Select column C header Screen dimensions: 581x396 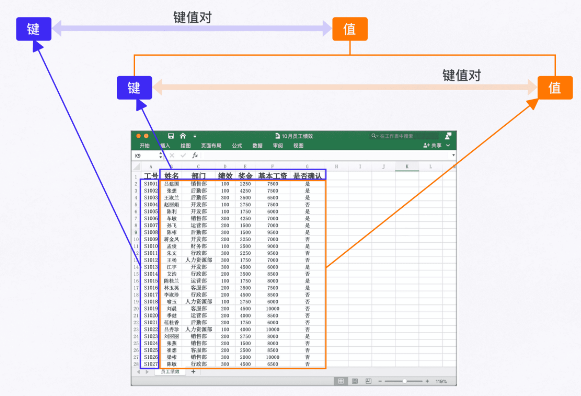coord(198,167)
